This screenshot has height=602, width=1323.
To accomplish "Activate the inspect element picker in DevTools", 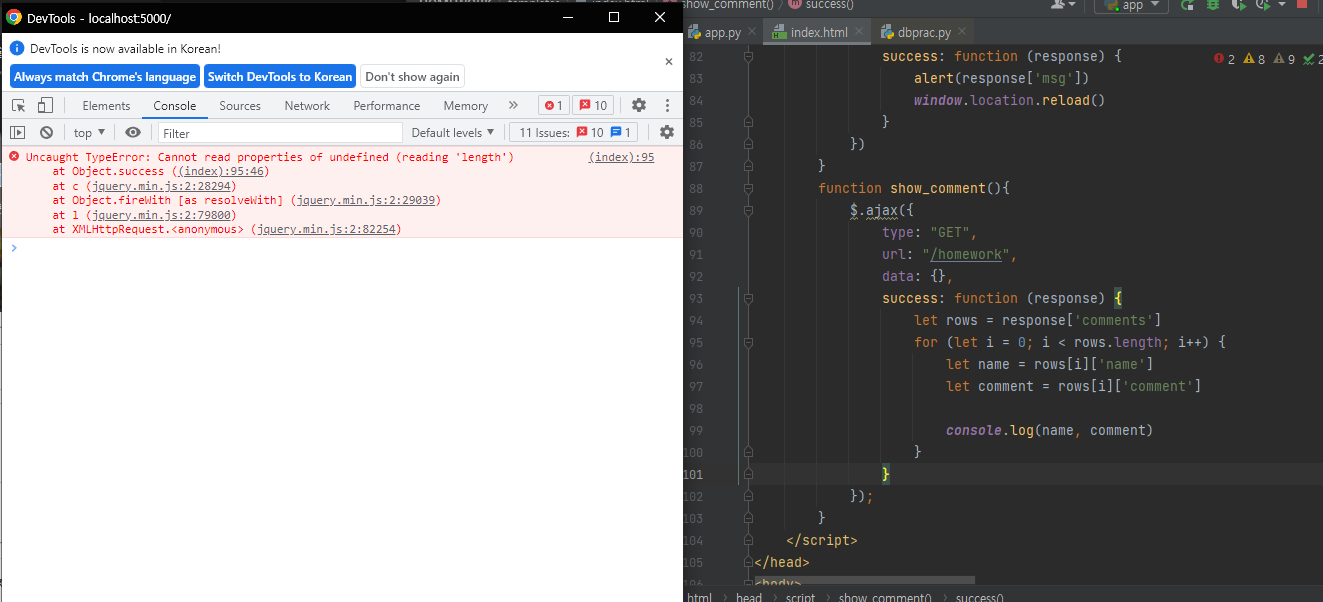I will 18,105.
